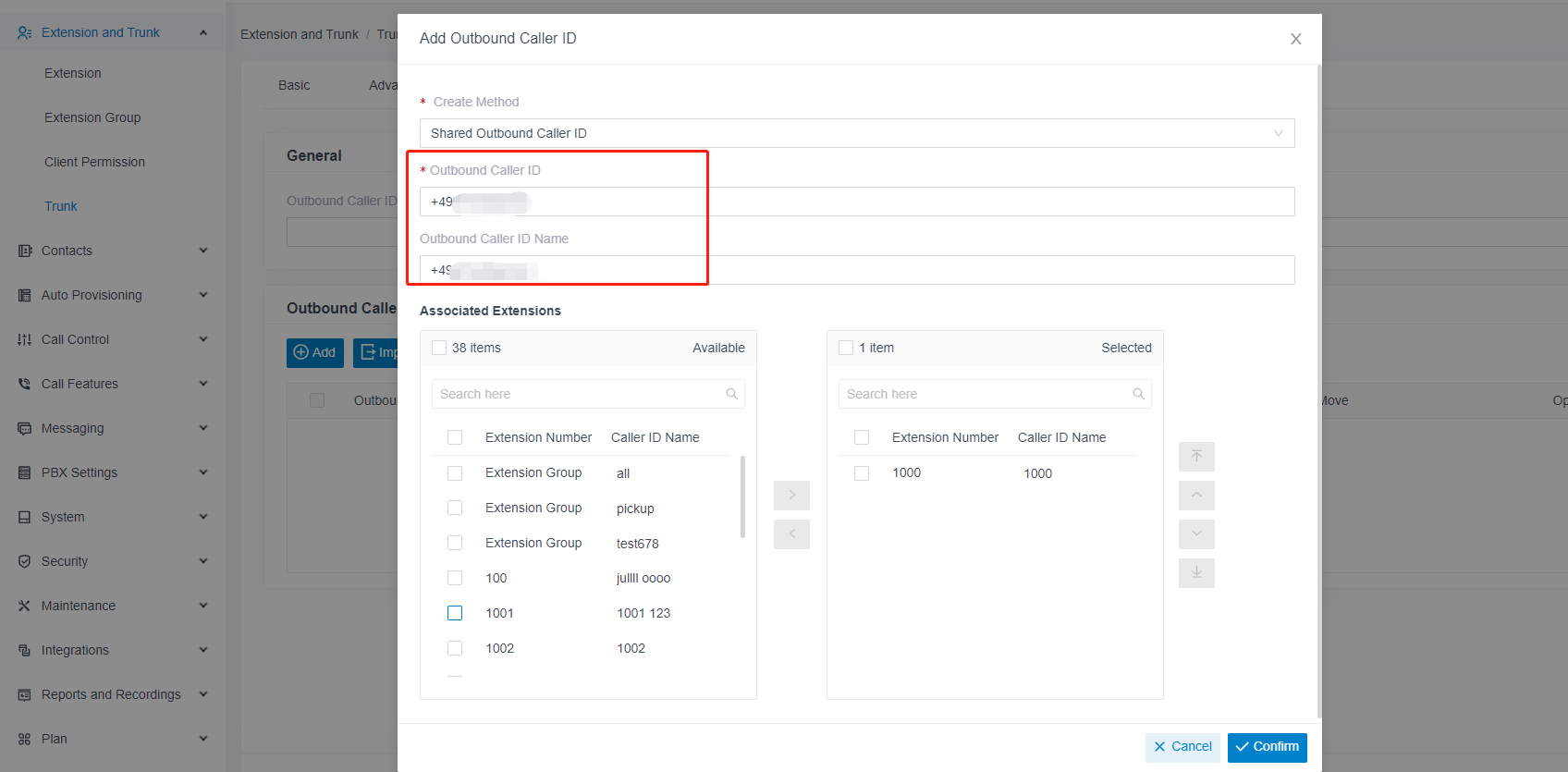The width and height of the screenshot is (1568, 772).
Task: Cancel adding outbound caller ID
Action: tap(1182, 747)
